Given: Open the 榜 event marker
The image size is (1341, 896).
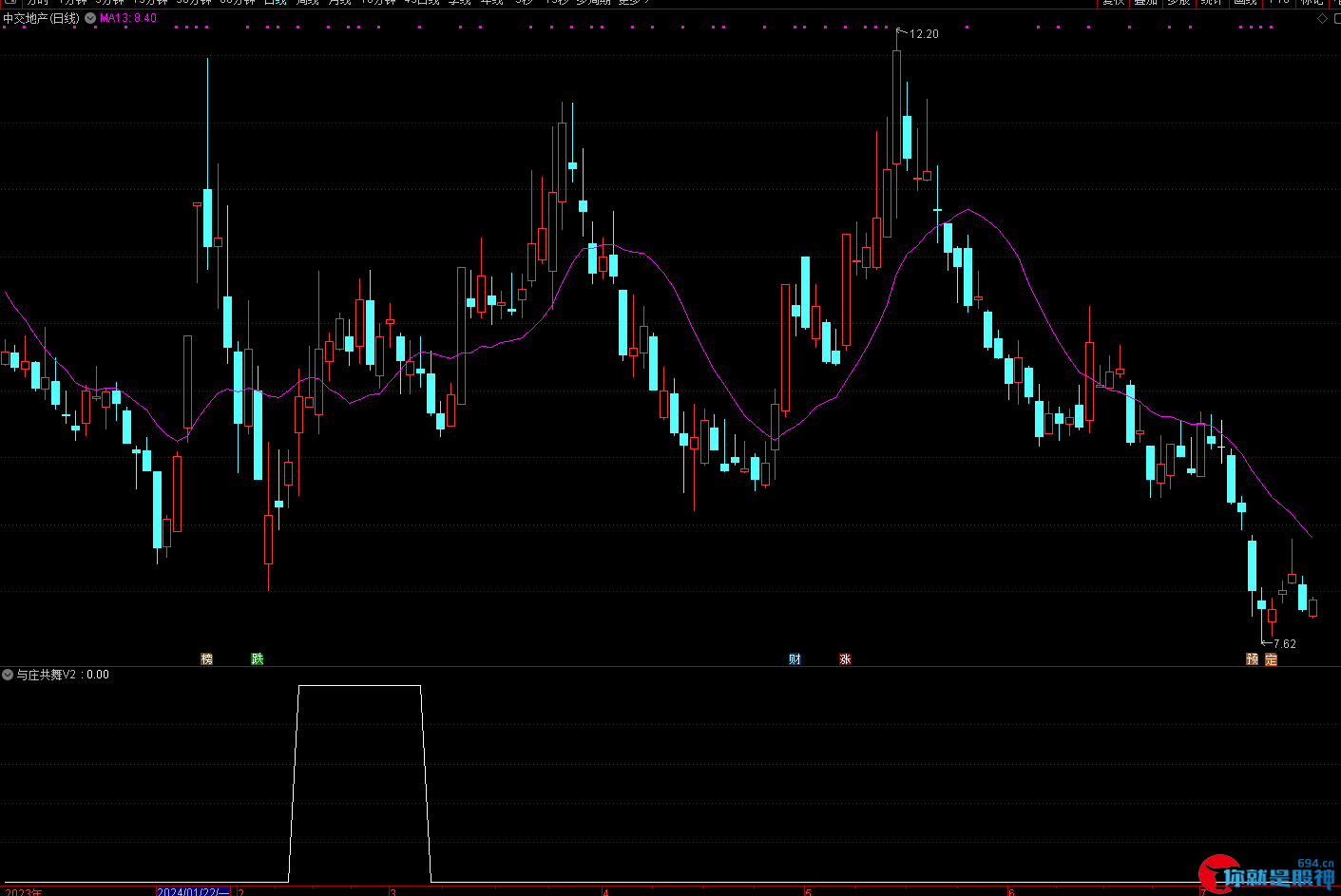Looking at the screenshot, I should click(x=206, y=658).
